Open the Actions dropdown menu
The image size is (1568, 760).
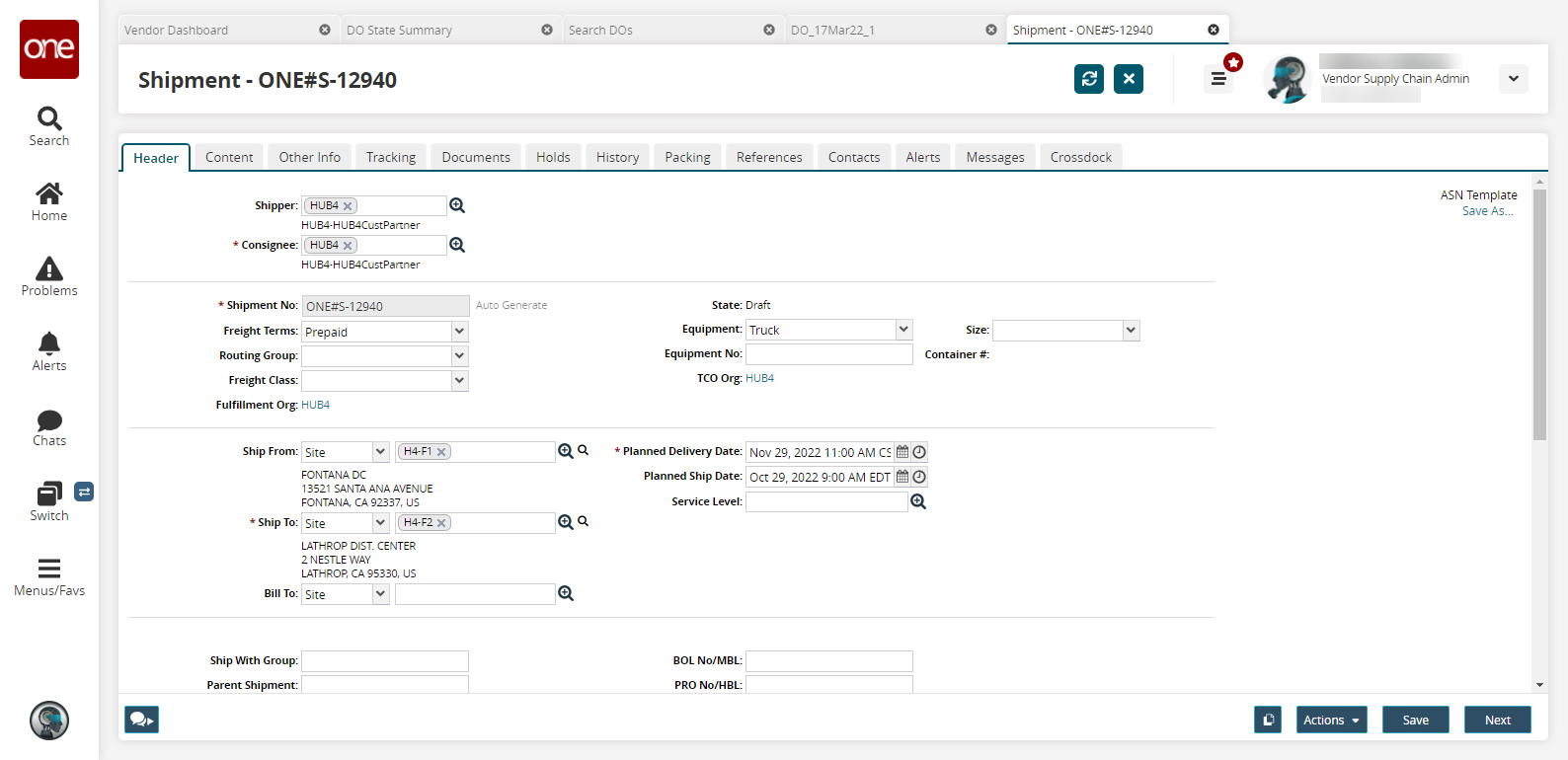(x=1331, y=720)
